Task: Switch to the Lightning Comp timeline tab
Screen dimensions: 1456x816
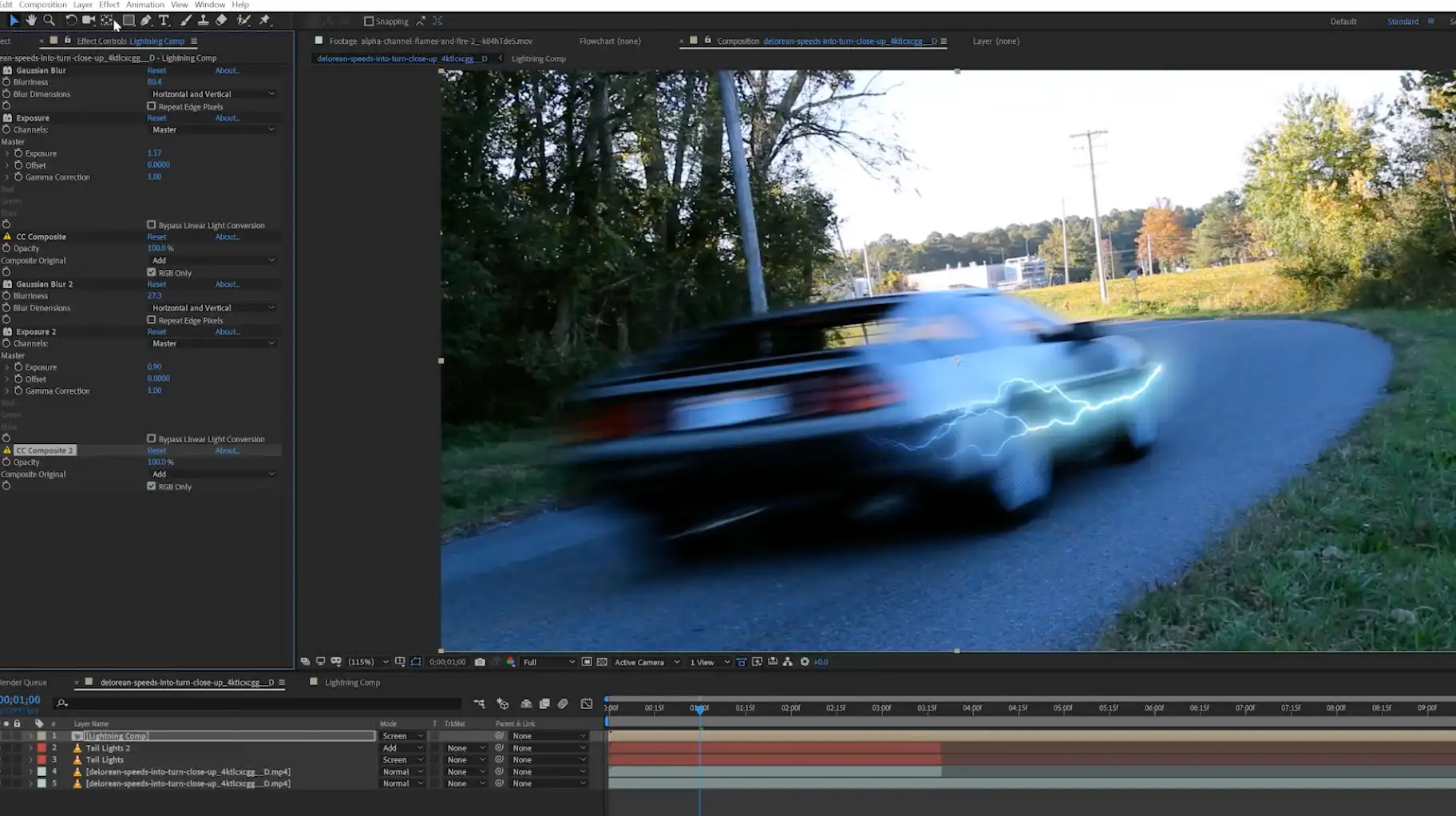Action: tap(352, 683)
